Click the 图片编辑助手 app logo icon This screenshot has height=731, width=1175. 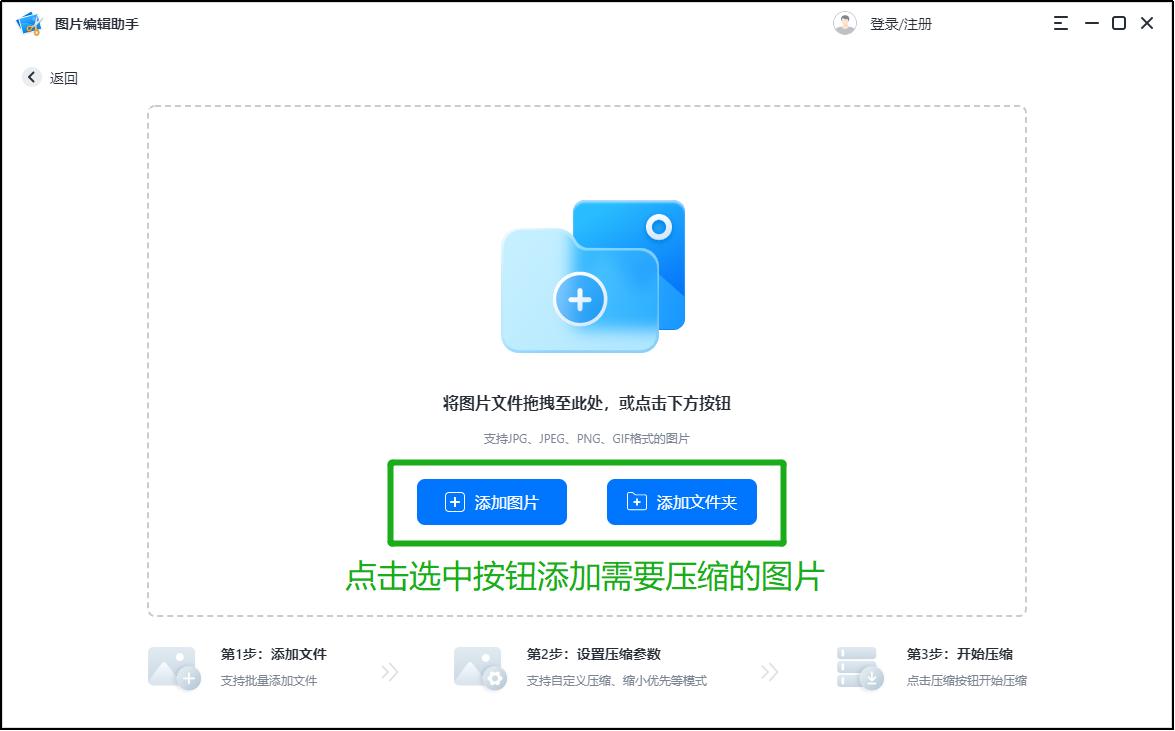point(30,22)
